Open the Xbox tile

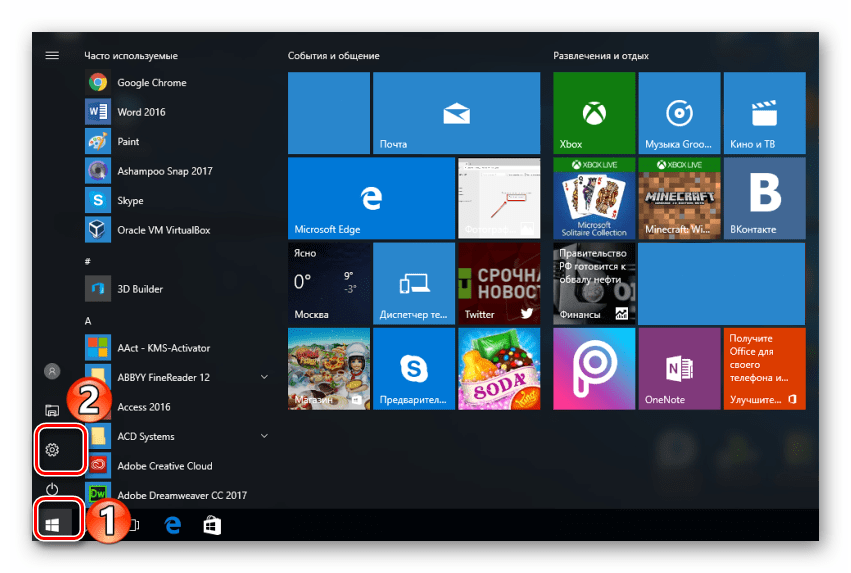[x=593, y=113]
